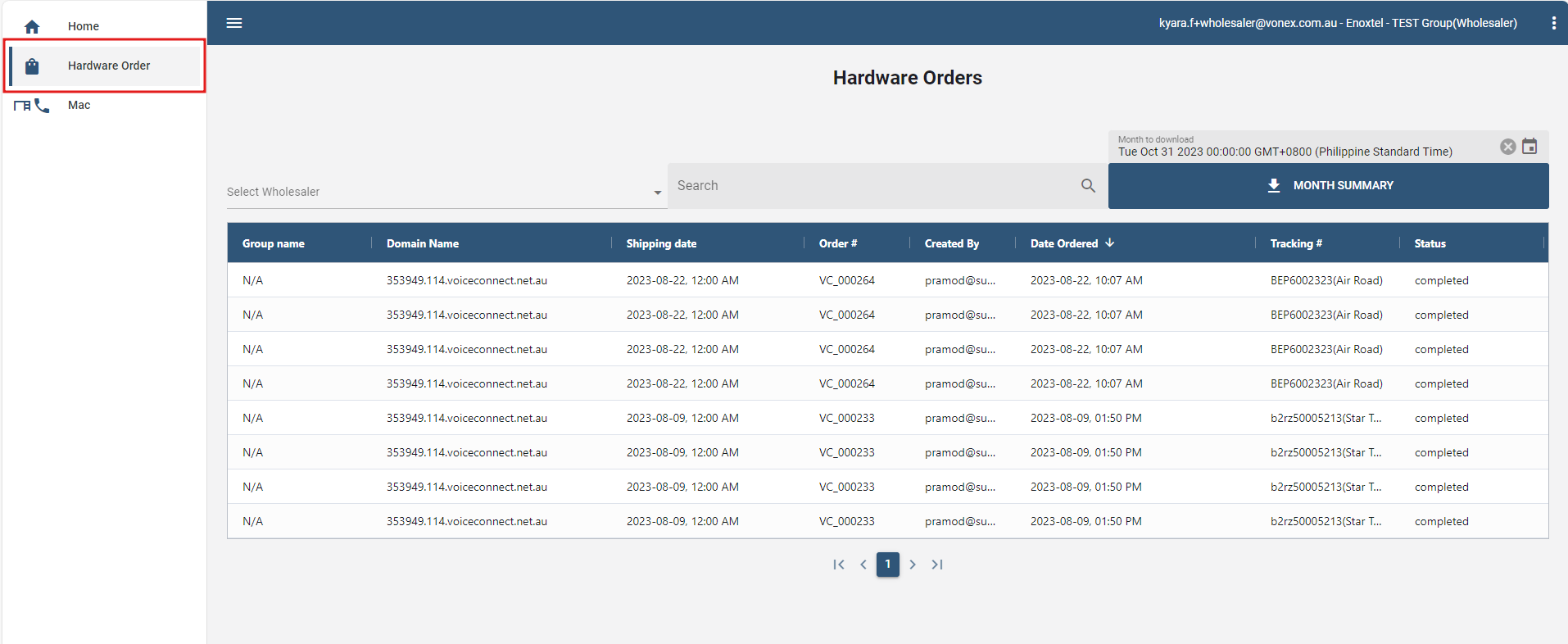Click the Home house icon
This screenshot has width=1568, height=644.
(x=32, y=27)
